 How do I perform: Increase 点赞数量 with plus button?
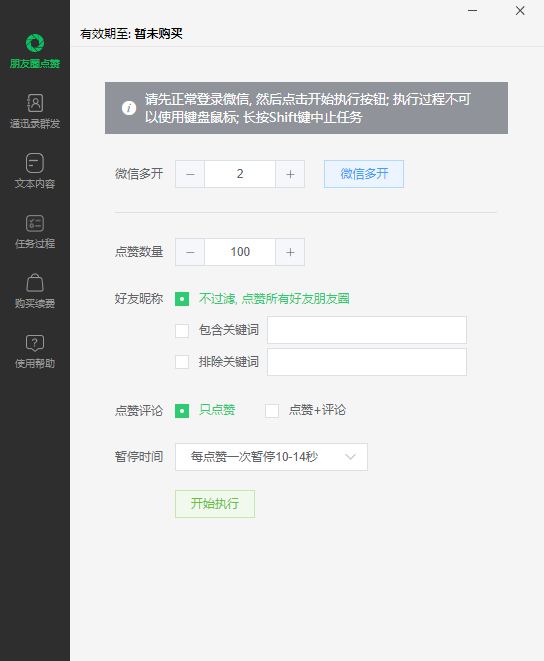(290, 252)
